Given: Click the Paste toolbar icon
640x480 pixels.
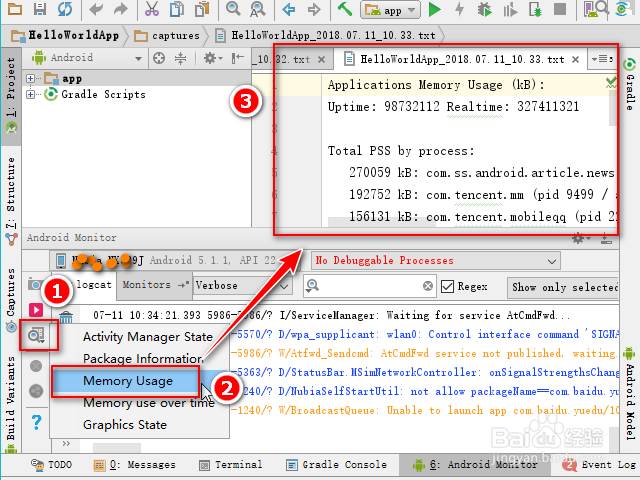Looking at the screenshot, I should click(202, 9).
